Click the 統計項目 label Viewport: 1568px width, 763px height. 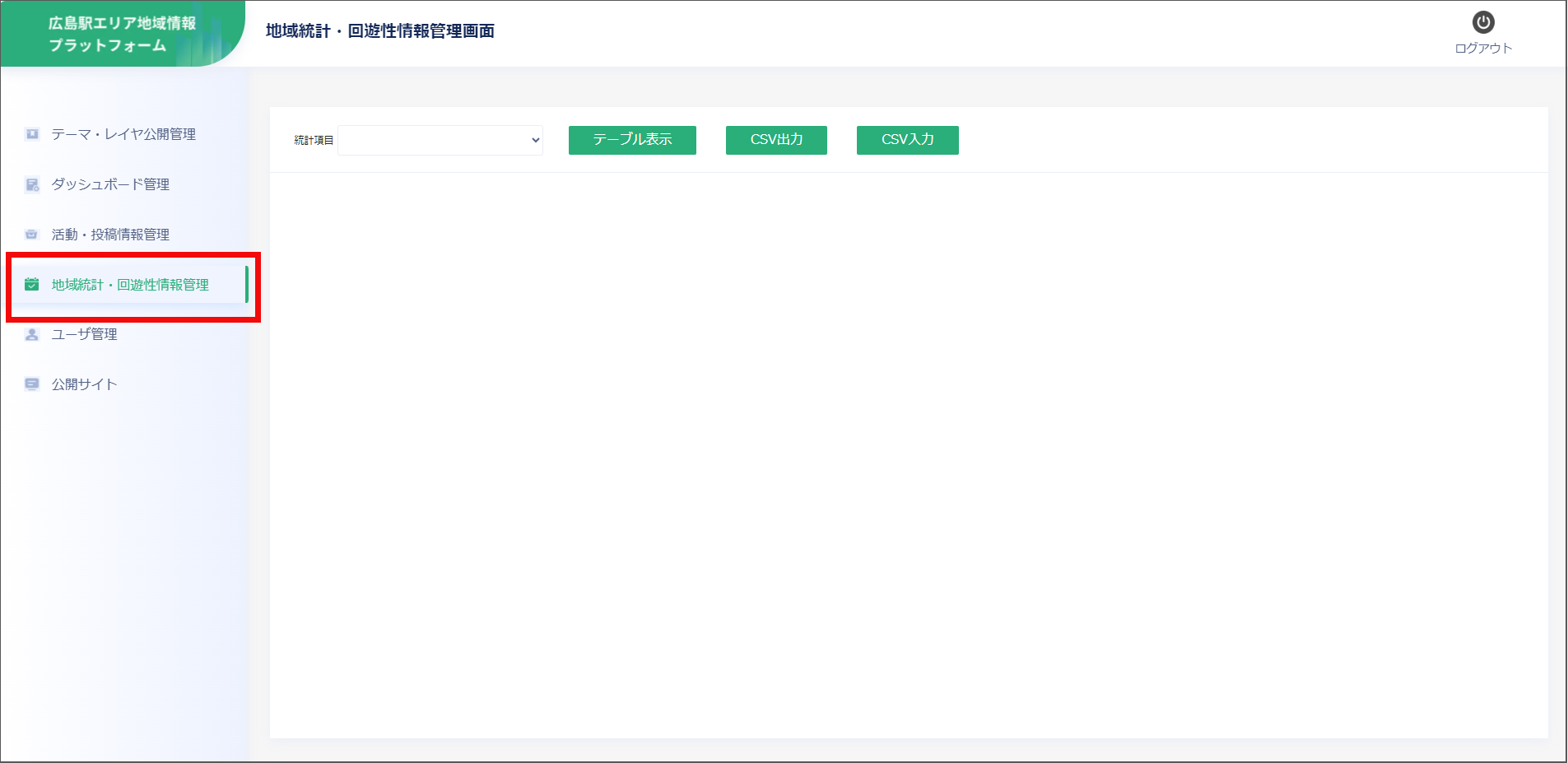[x=314, y=141]
